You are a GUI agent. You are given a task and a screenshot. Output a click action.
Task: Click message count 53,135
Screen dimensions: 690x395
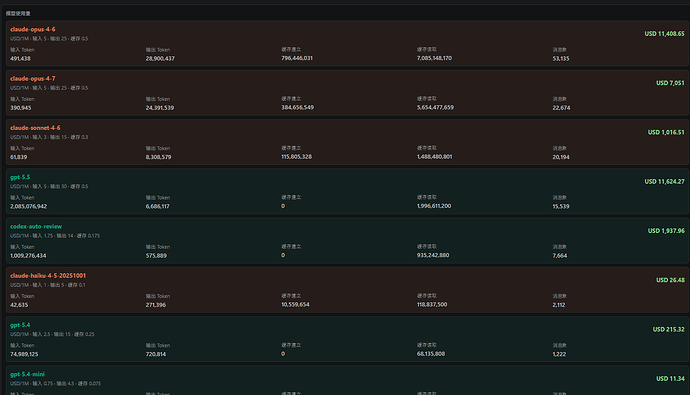(x=561, y=59)
